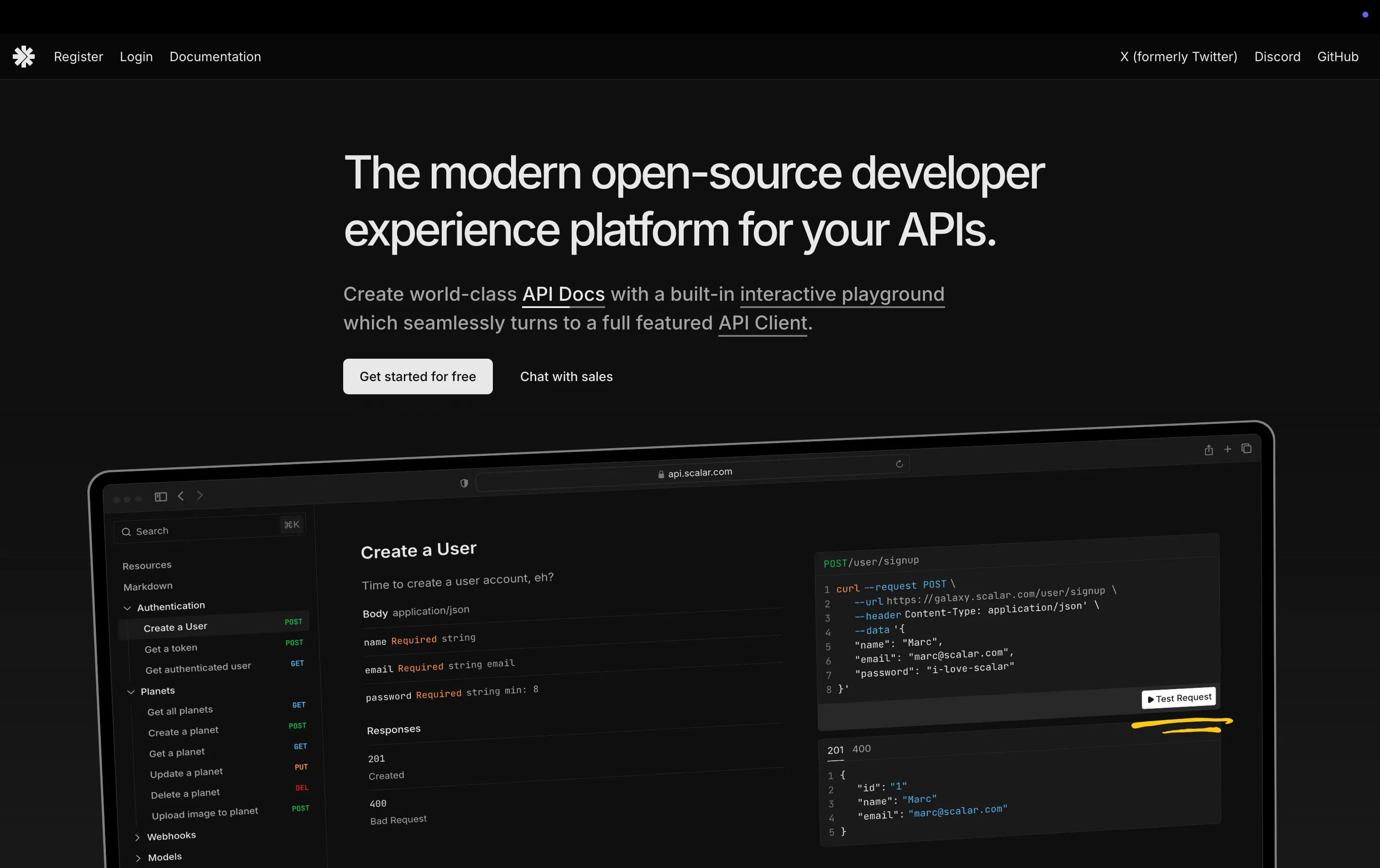
Task: Click the 400 Bad Request response row
Action: (398, 812)
